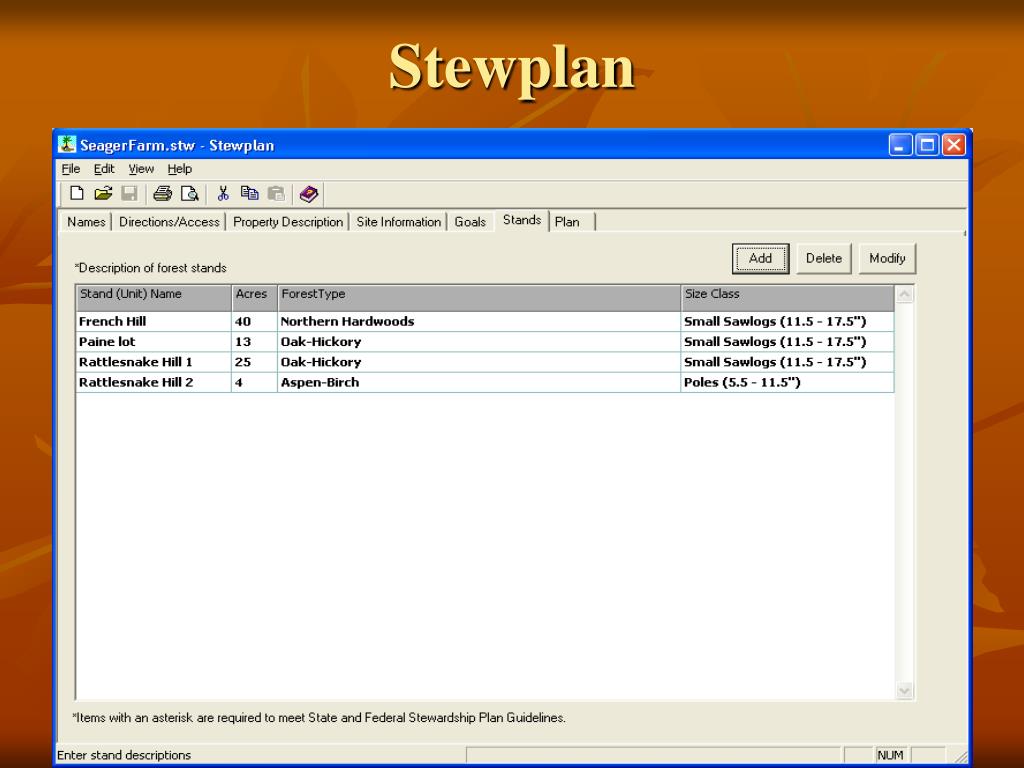The width and height of the screenshot is (1024, 768).
Task: Click the Delete button
Action: [824, 259]
